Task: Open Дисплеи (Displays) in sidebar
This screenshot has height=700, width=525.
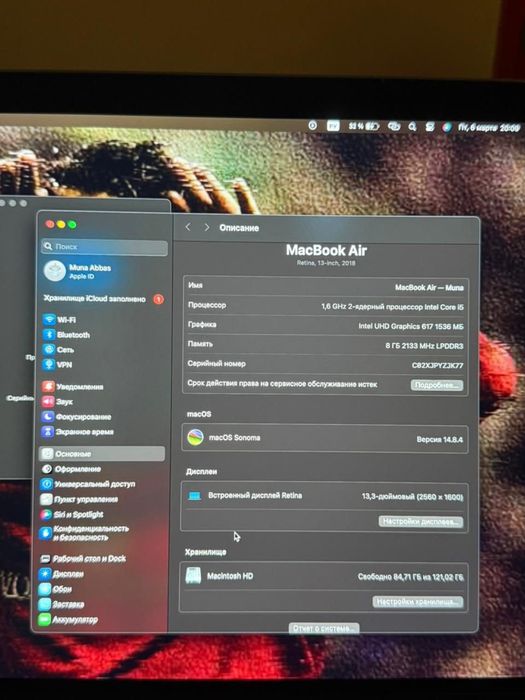Action: click(62, 574)
